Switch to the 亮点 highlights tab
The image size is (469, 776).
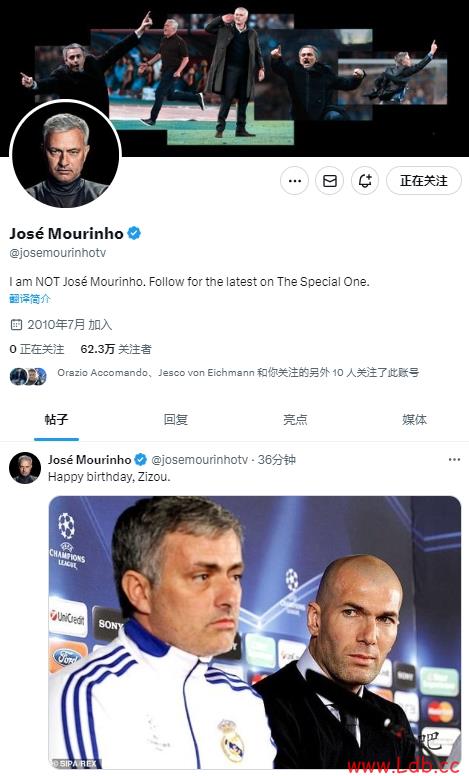click(x=295, y=420)
